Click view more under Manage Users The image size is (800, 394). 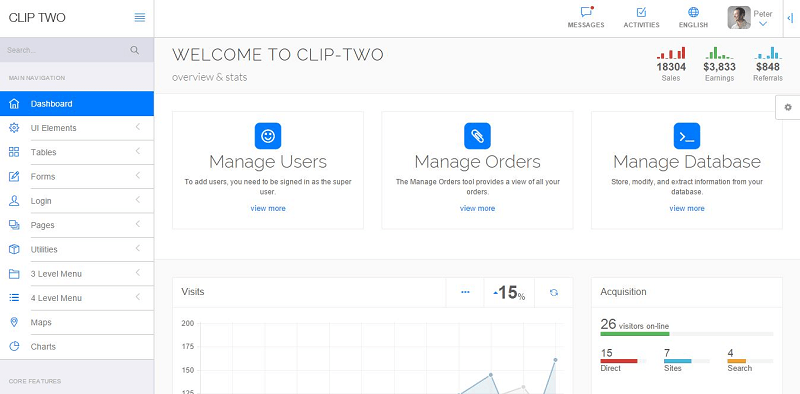[x=268, y=208]
